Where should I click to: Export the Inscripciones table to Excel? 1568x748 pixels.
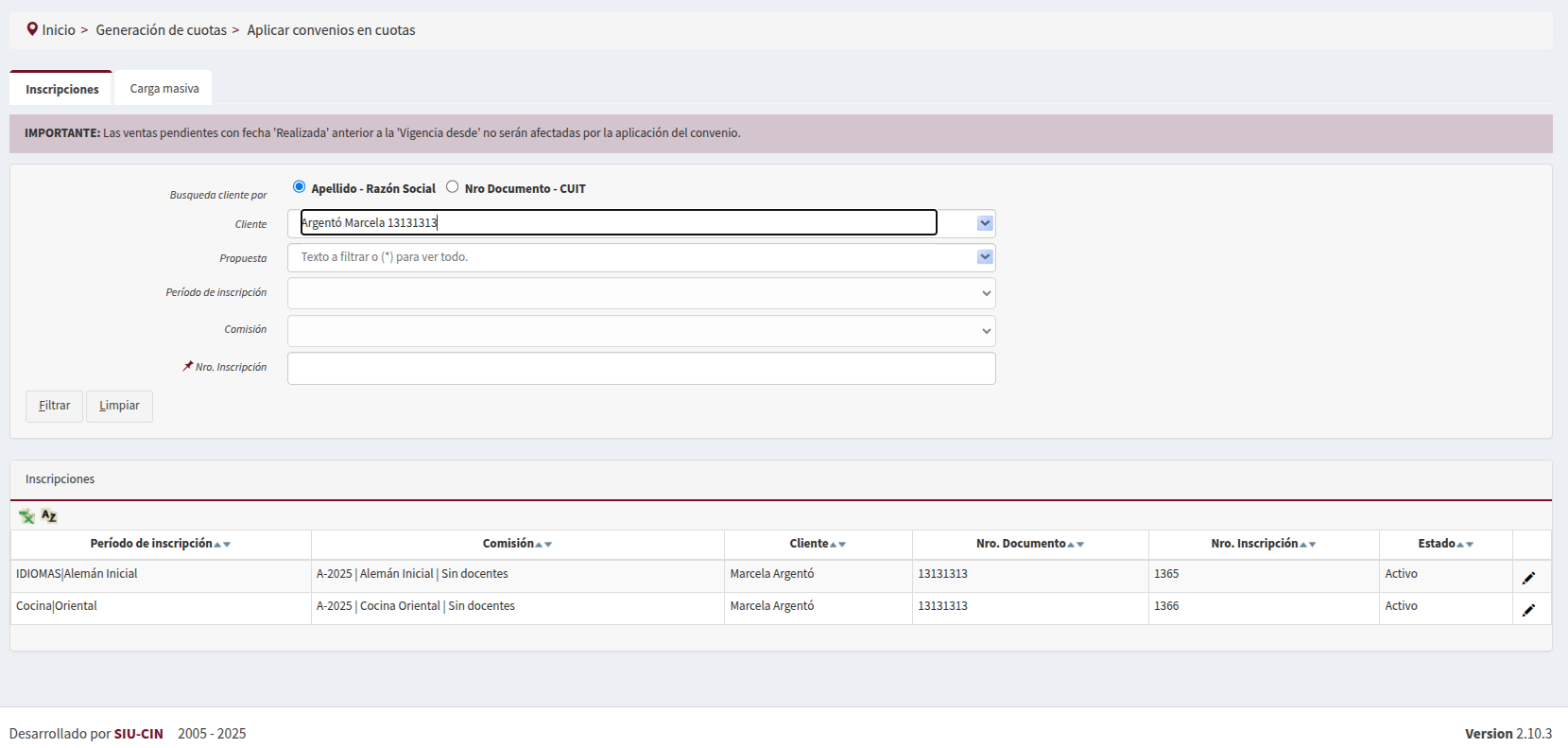click(26, 516)
